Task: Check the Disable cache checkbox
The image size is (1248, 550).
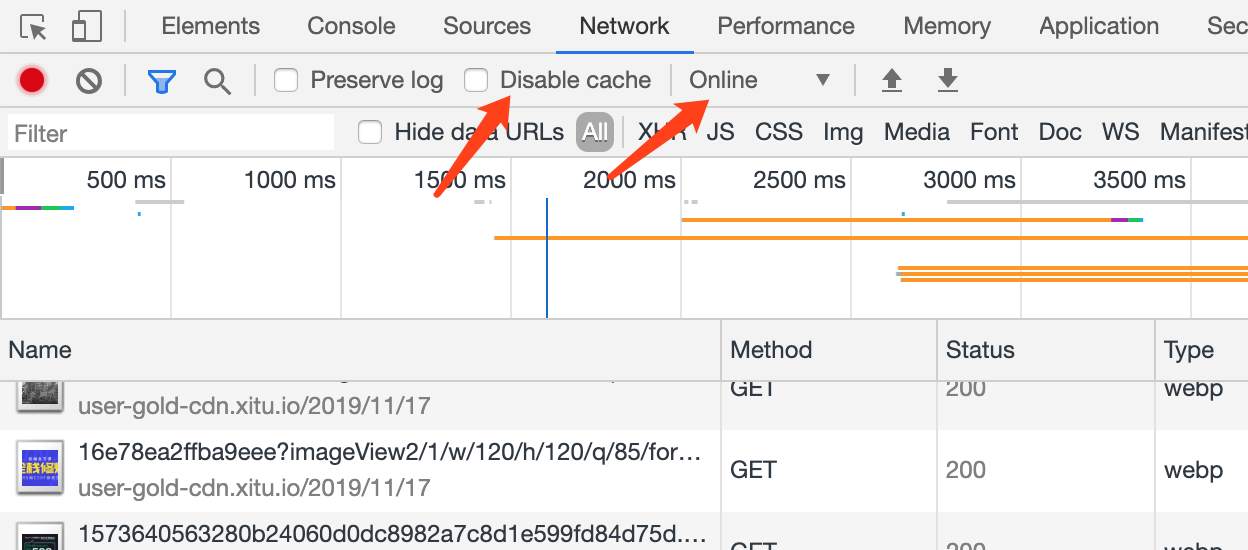Action: 477,80
